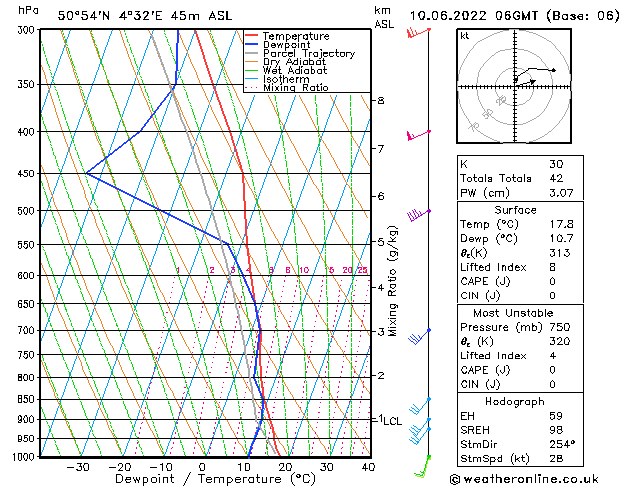Image resolution: width=629 pixels, height=486 pixels.
Task: Click the Most Unstable section header
Action: pos(513,313)
